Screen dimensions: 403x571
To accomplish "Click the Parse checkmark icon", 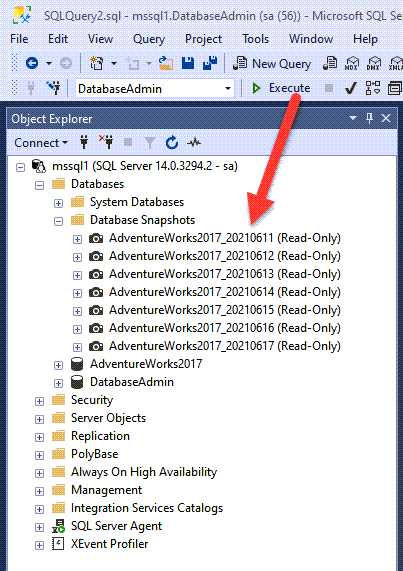I will (x=351, y=88).
